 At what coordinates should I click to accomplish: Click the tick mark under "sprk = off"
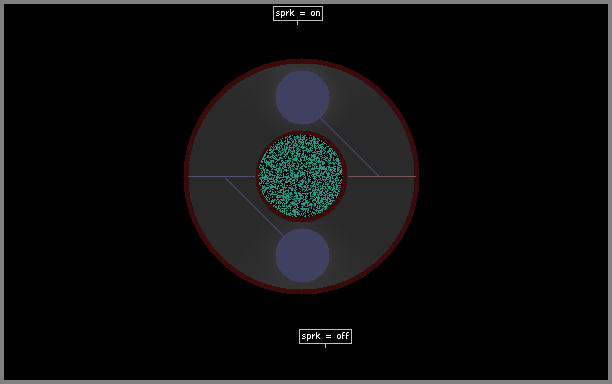325,346
